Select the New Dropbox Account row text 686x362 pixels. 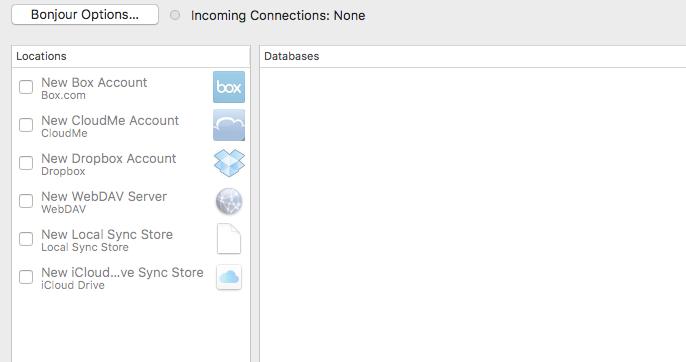pos(108,158)
